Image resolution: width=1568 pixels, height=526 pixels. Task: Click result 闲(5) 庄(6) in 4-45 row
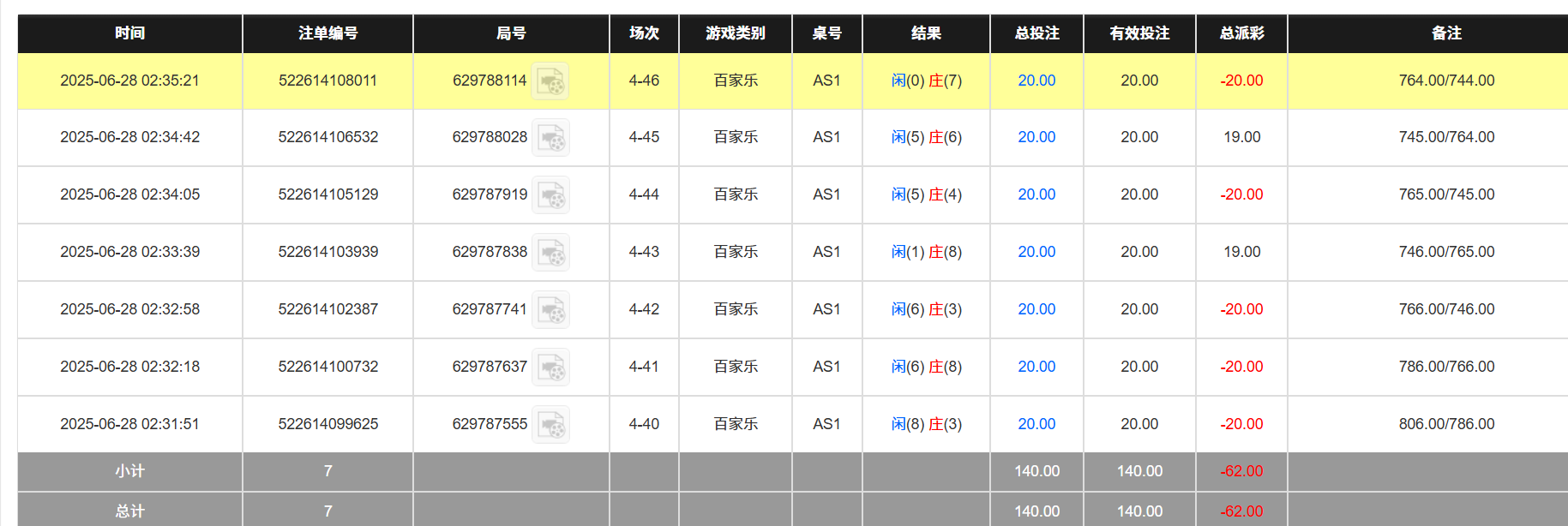926,137
